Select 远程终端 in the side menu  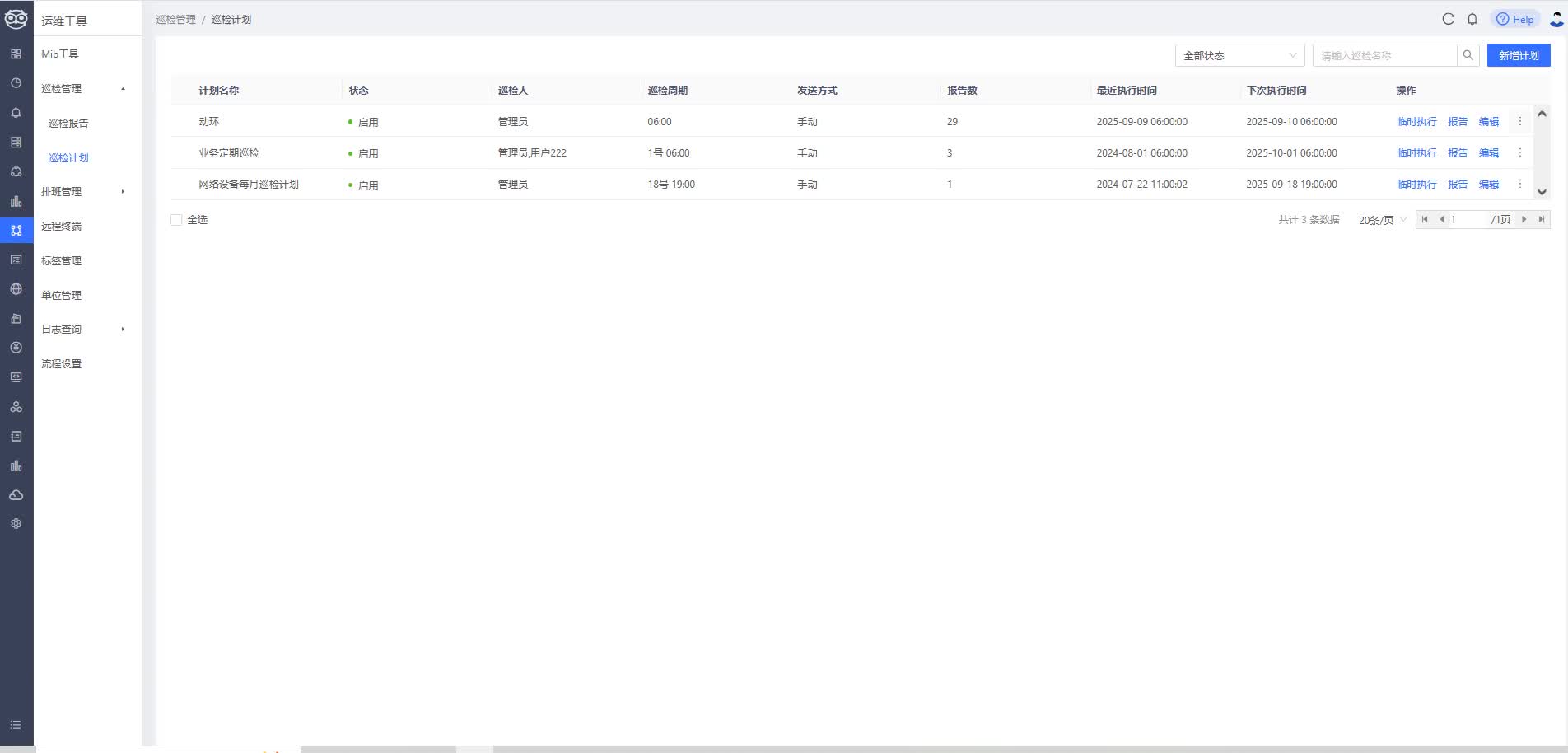tap(62, 227)
